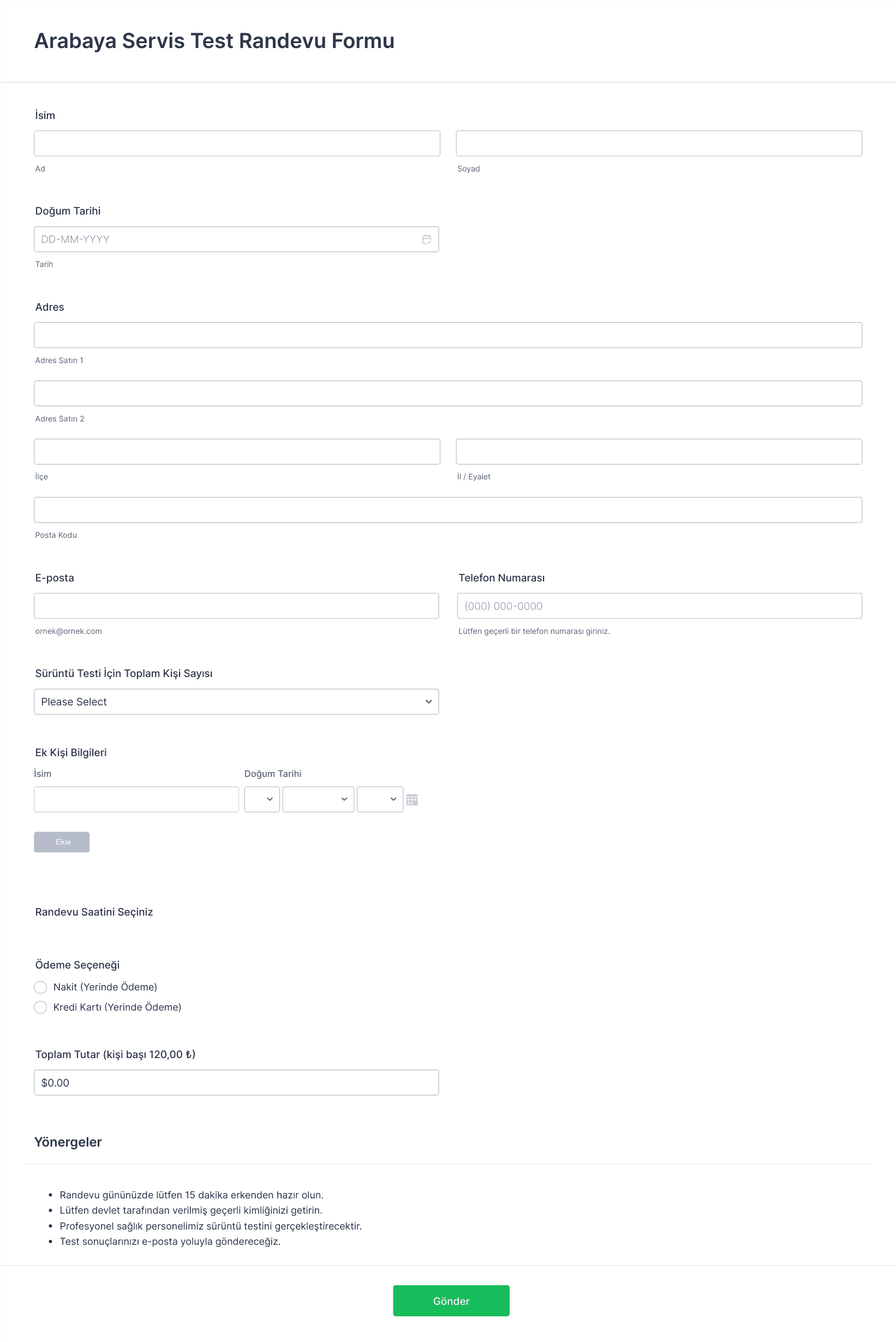Click the calendar icon in Ek Kişi Bilgileri
The image size is (896, 1342).
pyautogui.click(x=411, y=799)
